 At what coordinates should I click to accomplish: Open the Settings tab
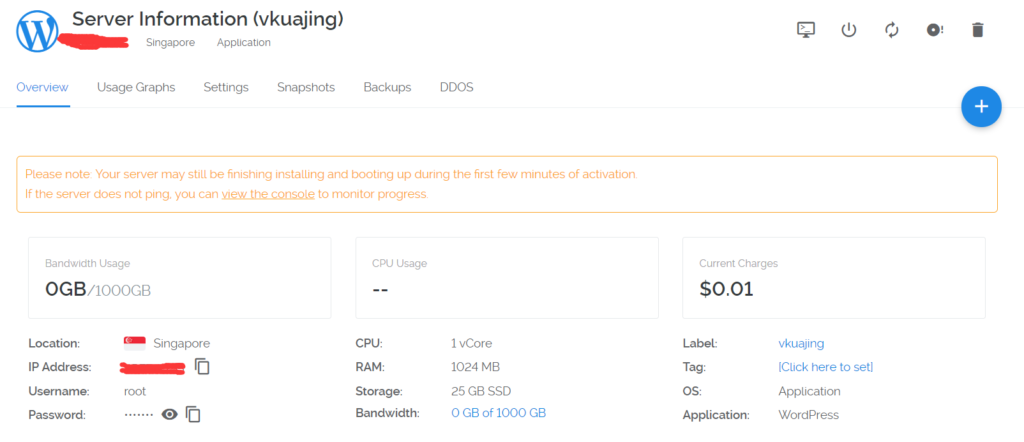tap(226, 87)
